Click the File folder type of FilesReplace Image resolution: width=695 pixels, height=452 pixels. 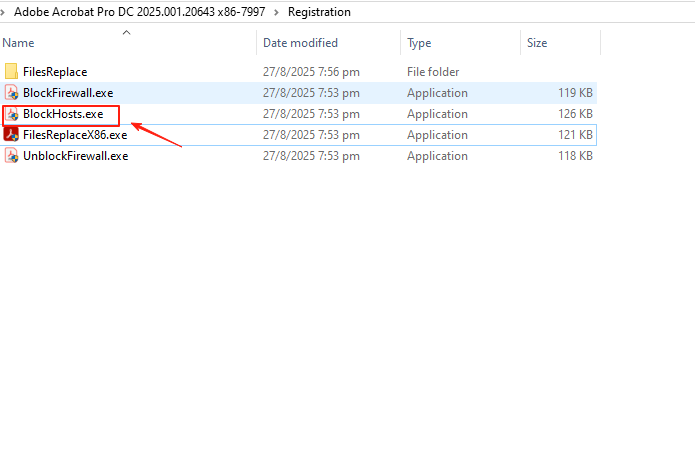tap(432, 72)
